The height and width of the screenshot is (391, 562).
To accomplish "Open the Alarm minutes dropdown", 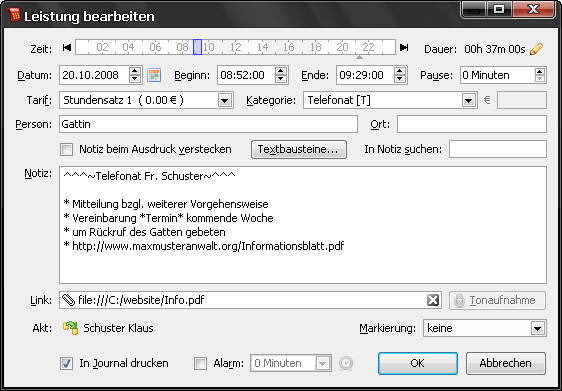I will [323, 363].
